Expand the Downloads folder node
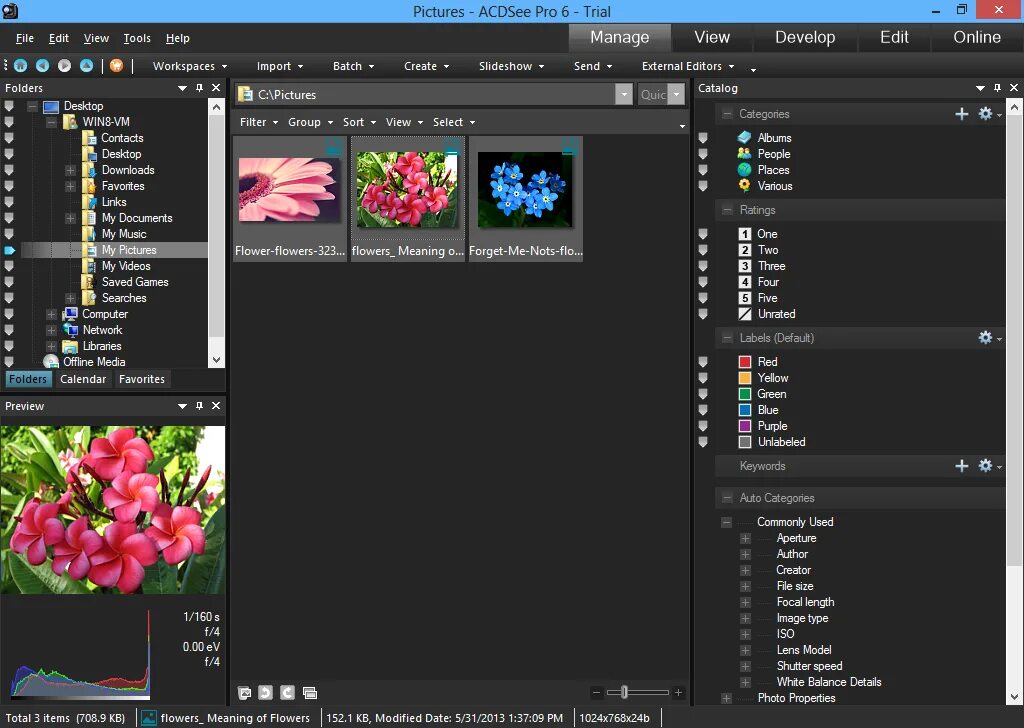Viewport: 1024px width, 728px height. pyautogui.click(x=71, y=170)
